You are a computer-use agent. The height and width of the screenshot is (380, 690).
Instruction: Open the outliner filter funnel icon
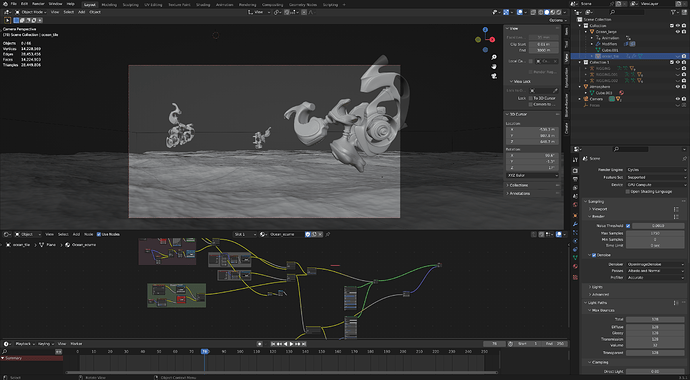pyautogui.click(x=673, y=12)
